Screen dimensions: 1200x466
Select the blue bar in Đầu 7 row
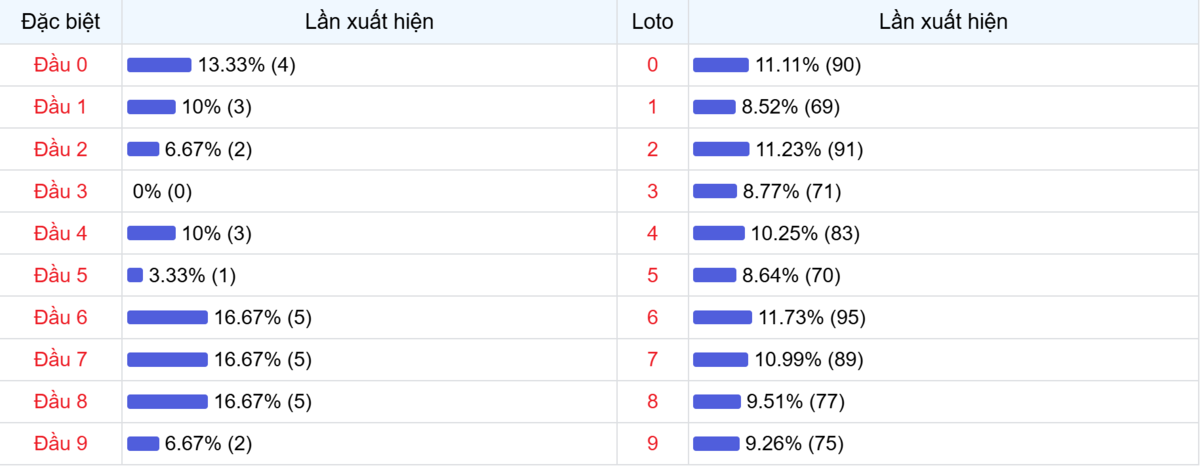(x=167, y=360)
